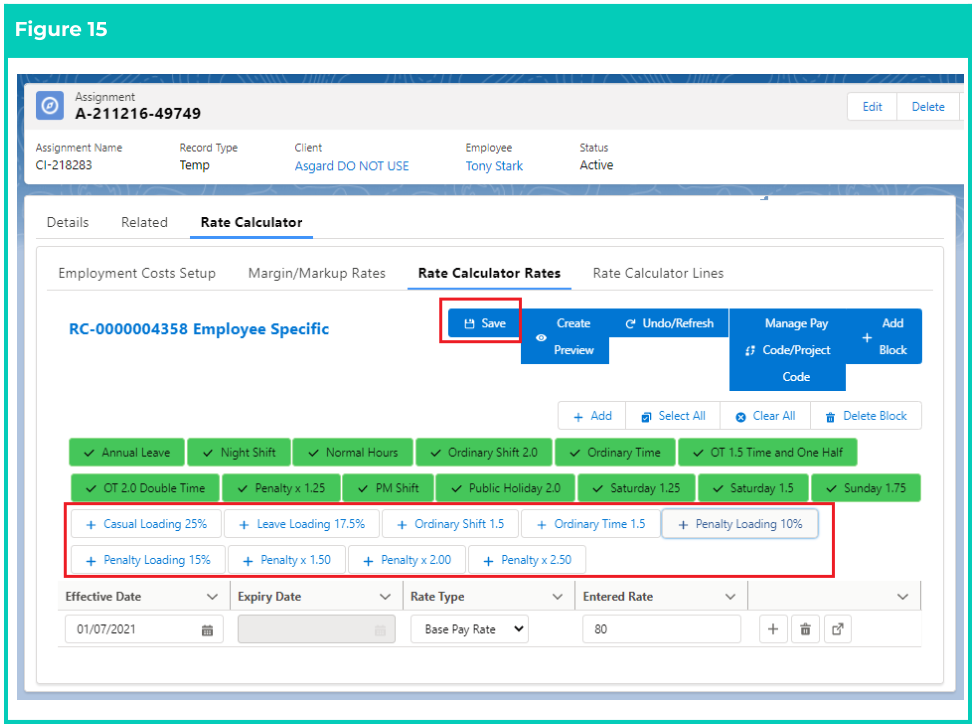976x726 pixels.
Task: Add Casual Loading 25% pay code
Action: pyautogui.click(x=146, y=524)
